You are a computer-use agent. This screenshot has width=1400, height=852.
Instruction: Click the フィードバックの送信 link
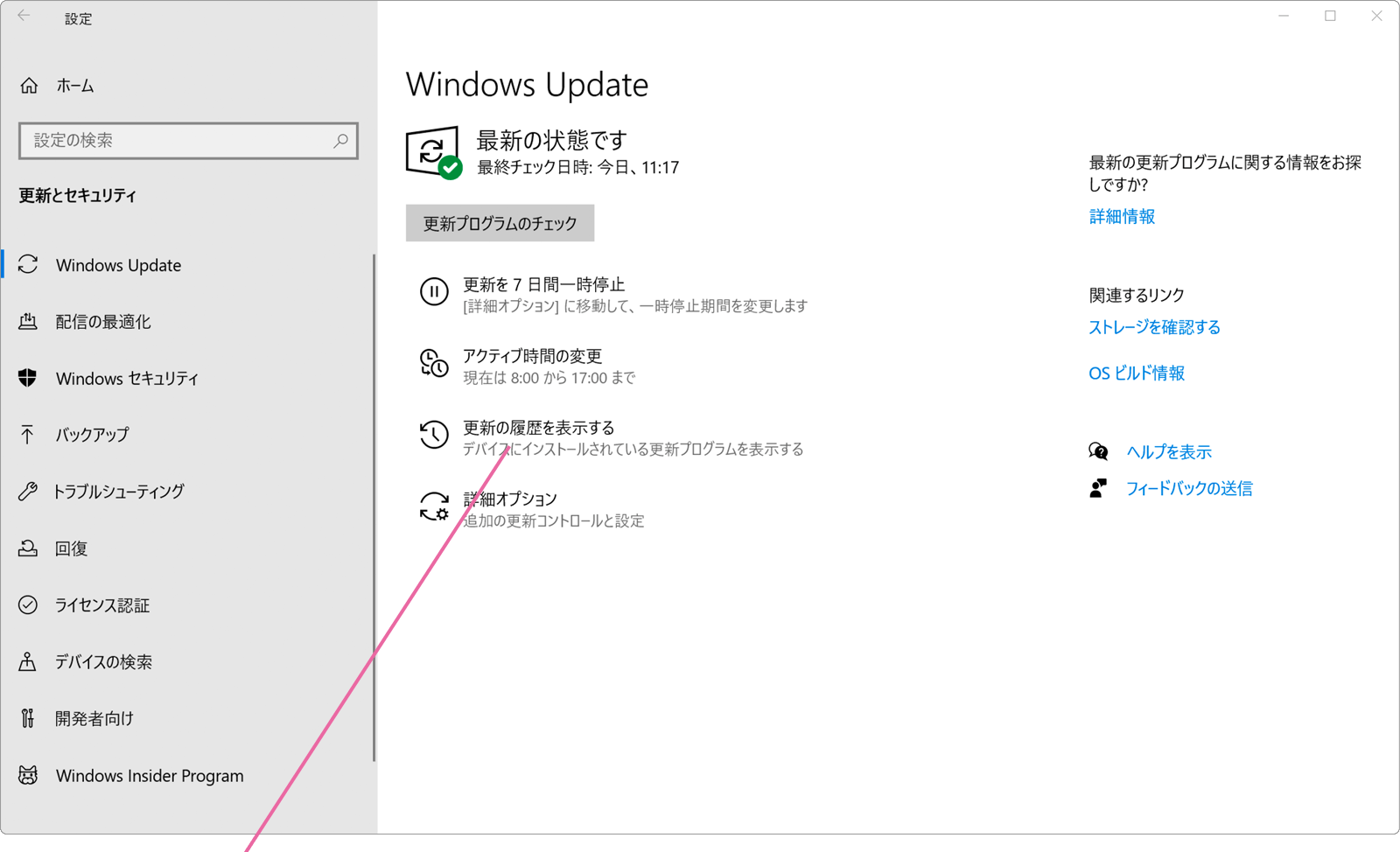1188,488
